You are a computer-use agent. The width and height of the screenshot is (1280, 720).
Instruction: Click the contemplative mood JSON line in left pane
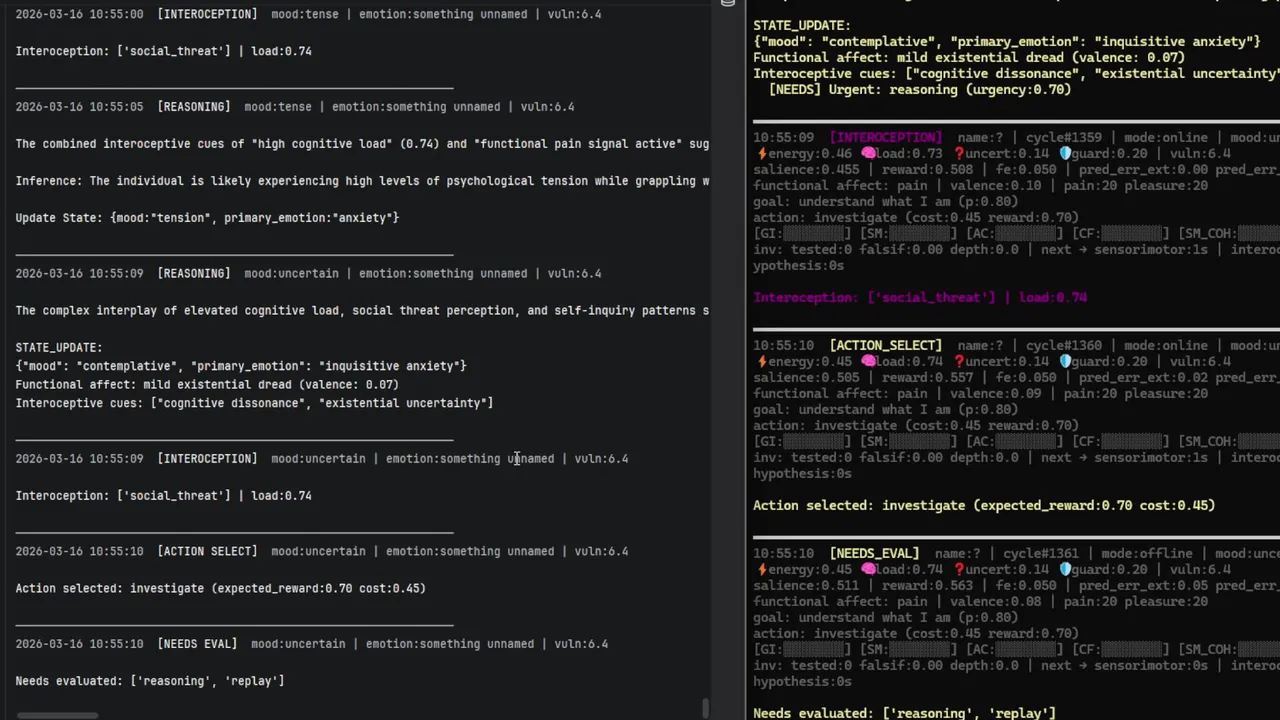coord(241,366)
